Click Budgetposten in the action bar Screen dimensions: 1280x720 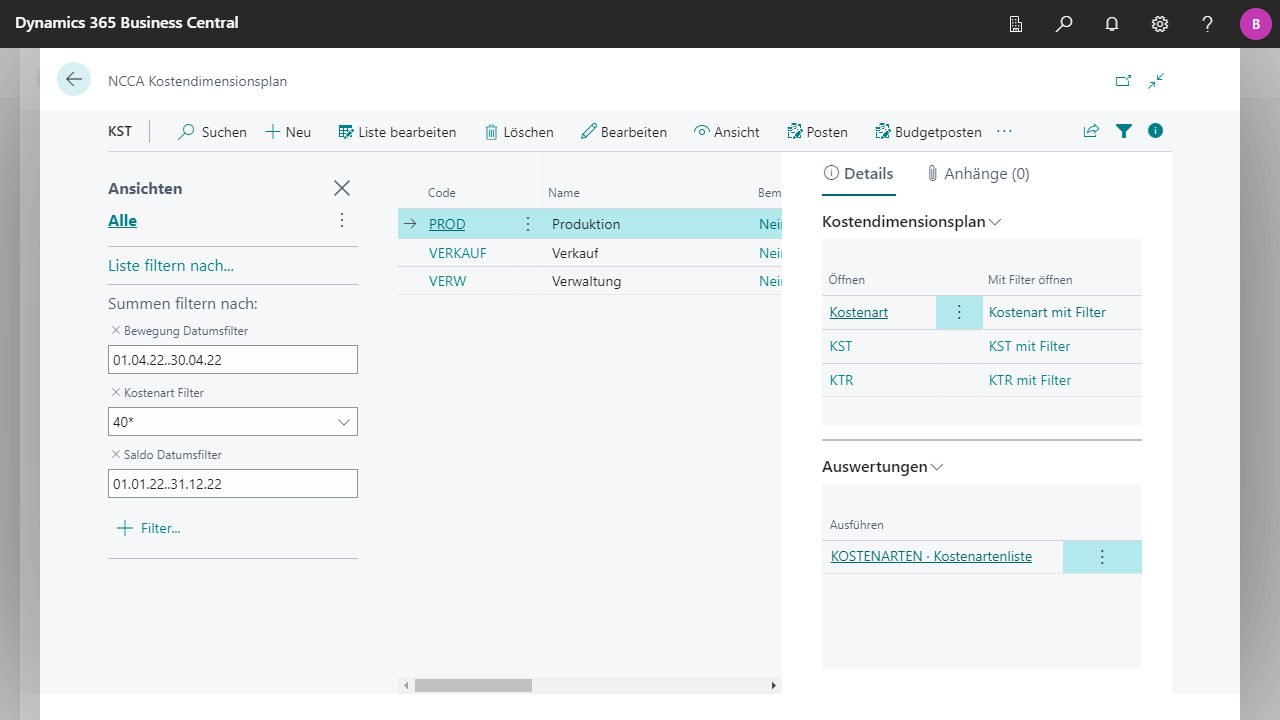[x=928, y=132]
